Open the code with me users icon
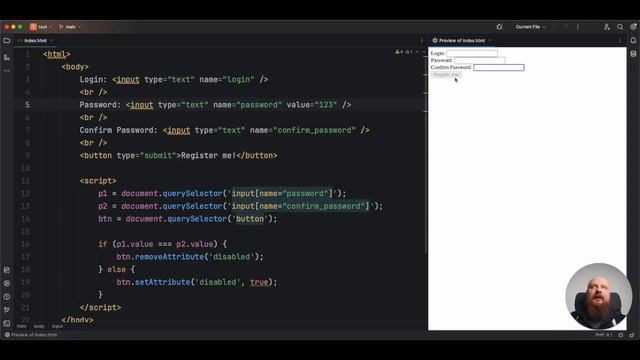The image size is (640, 360). pyautogui.click(x=607, y=27)
